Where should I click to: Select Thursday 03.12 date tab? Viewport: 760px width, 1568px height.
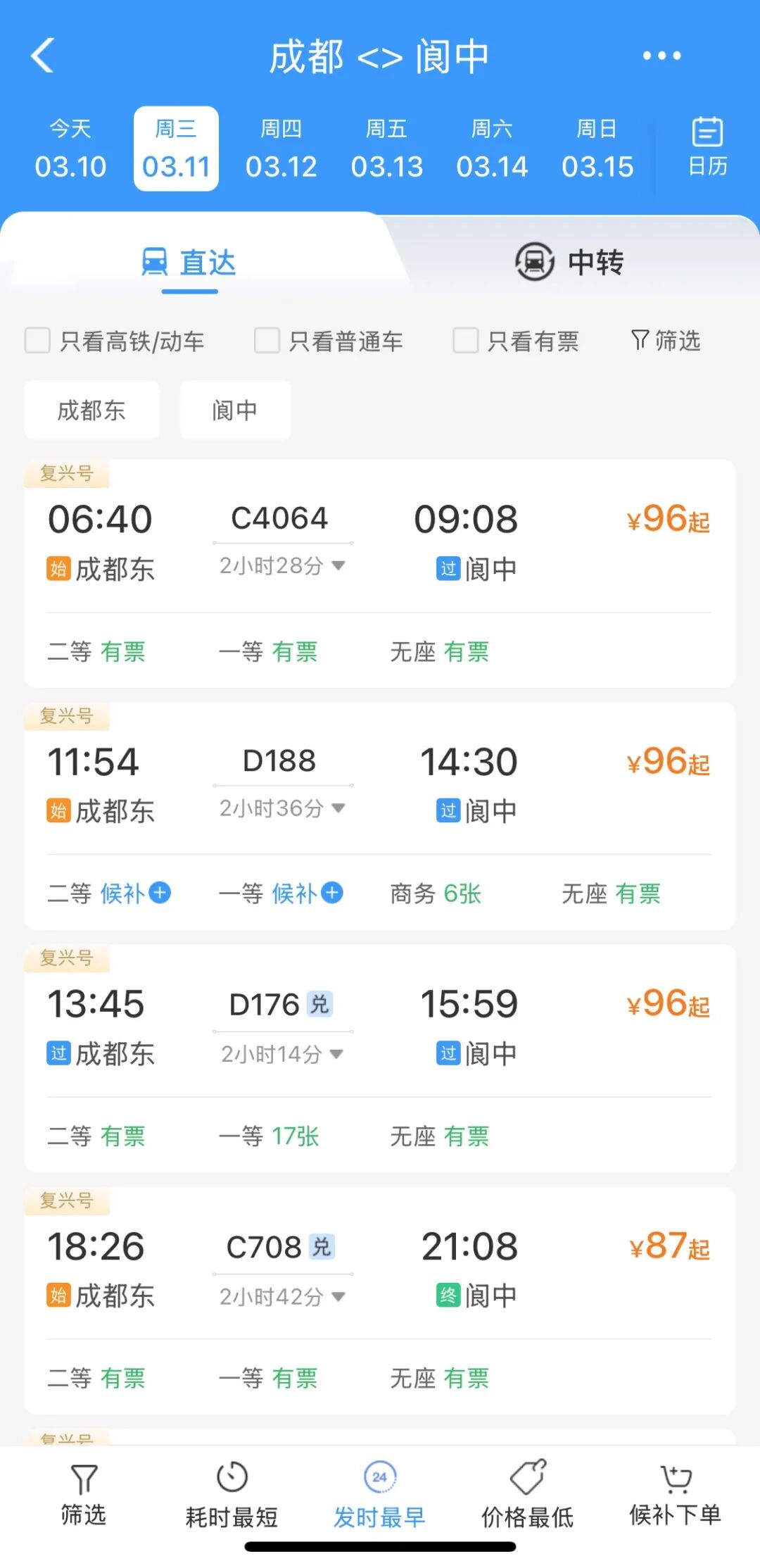tap(281, 149)
